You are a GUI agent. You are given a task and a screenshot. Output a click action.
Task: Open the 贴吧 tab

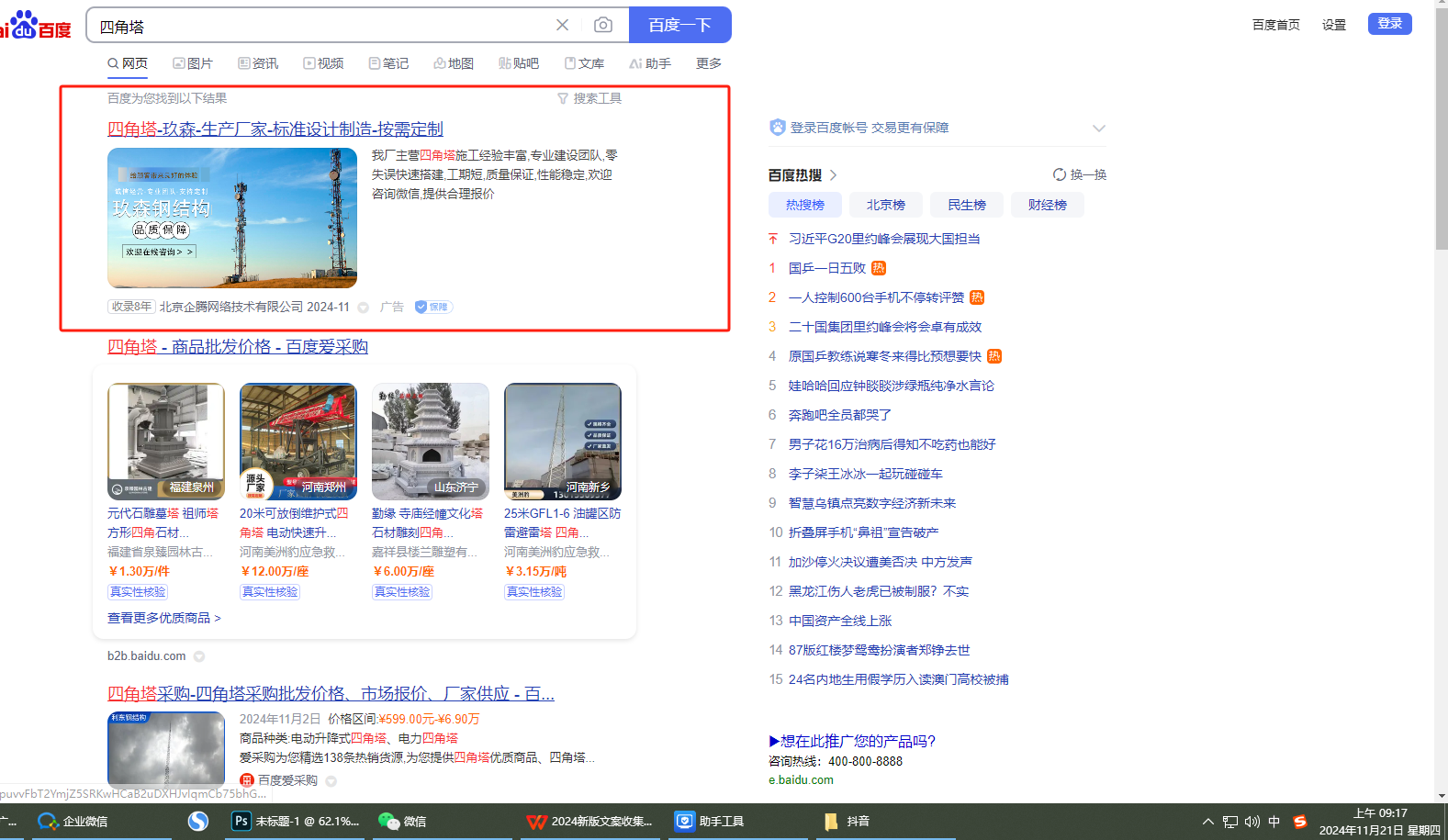519,63
